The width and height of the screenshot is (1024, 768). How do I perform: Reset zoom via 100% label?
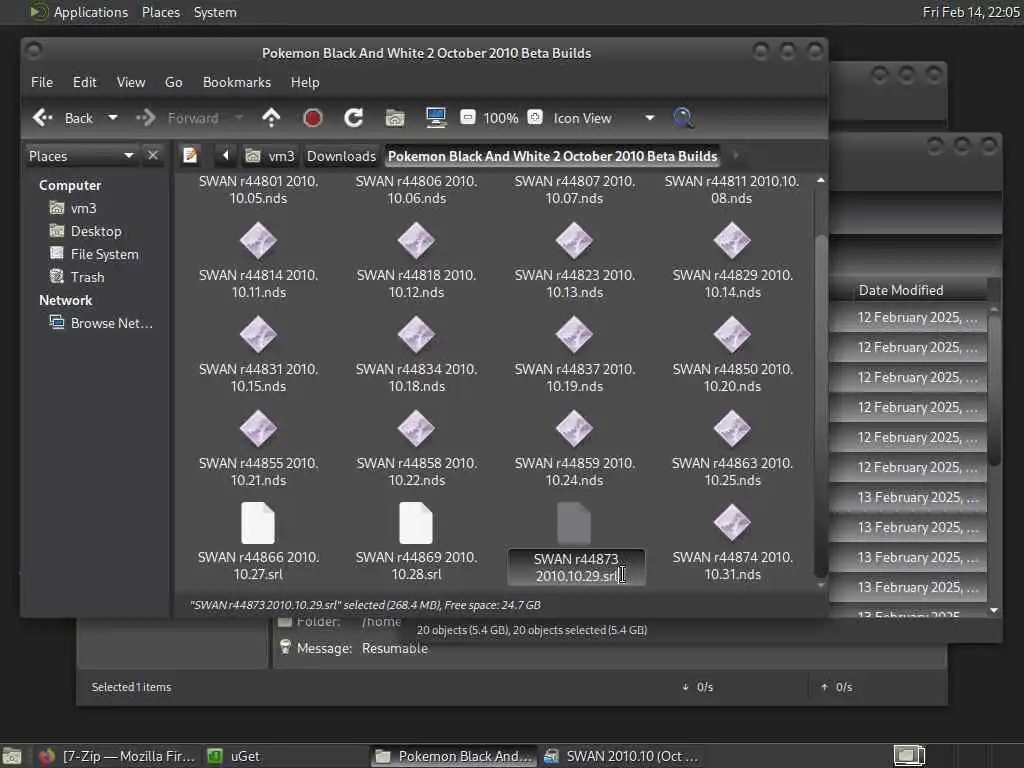(501, 118)
